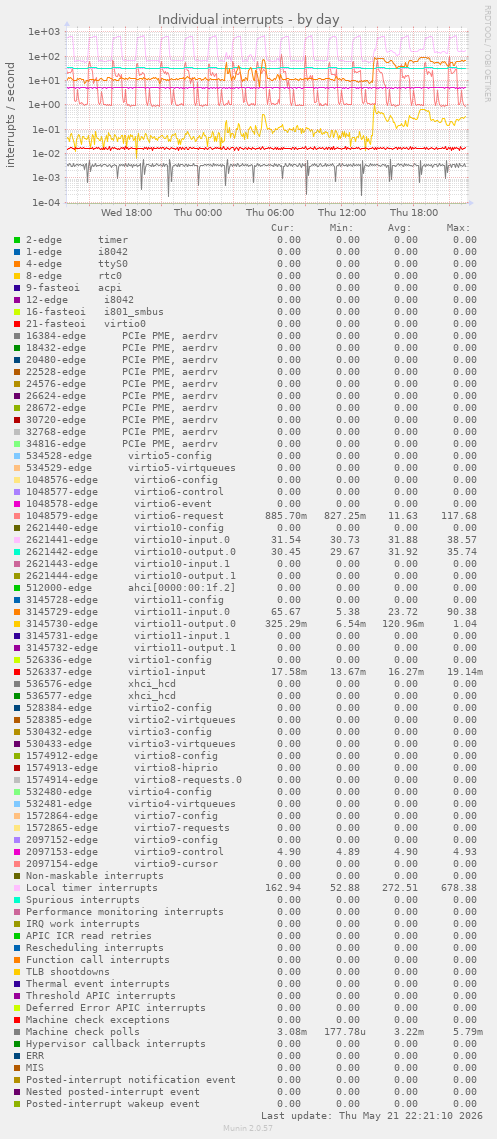Click the TLB shootdowns legend label

tap(68, 972)
